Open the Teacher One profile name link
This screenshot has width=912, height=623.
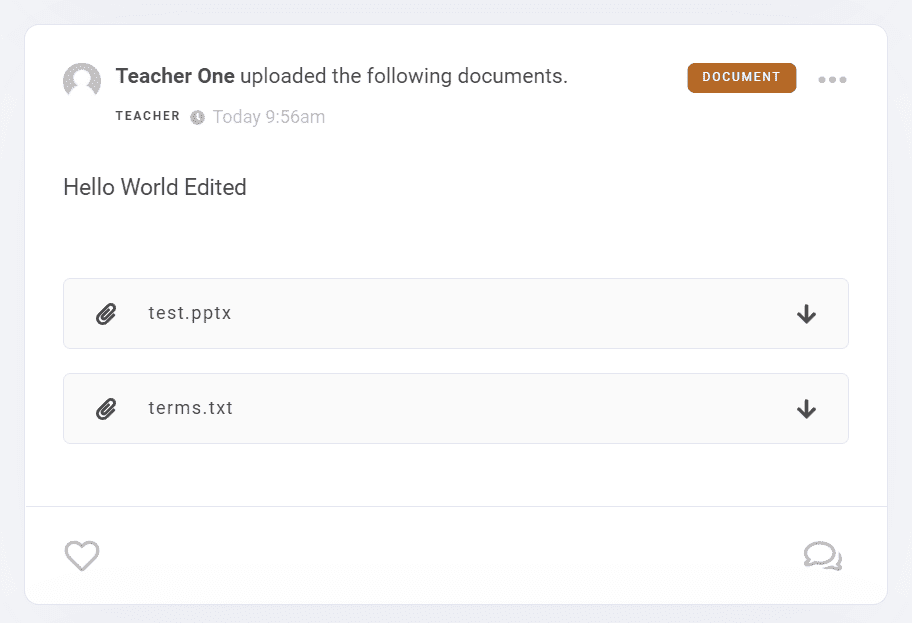click(x=175, y=76)
